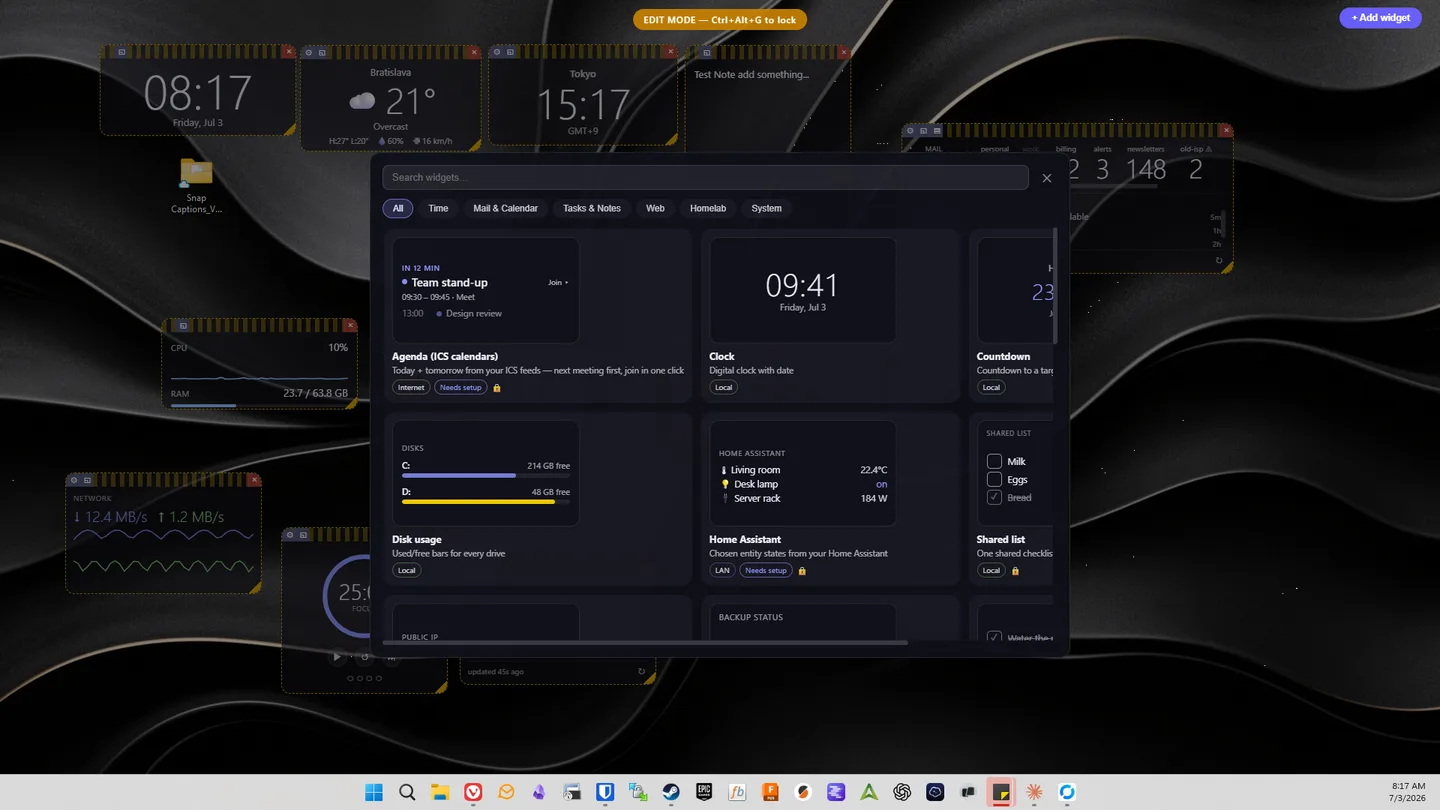Open the 8:17 AM taskbar clock
Image resolution: width=1440 pixels, height=810 pixels.
point(1408,793)
